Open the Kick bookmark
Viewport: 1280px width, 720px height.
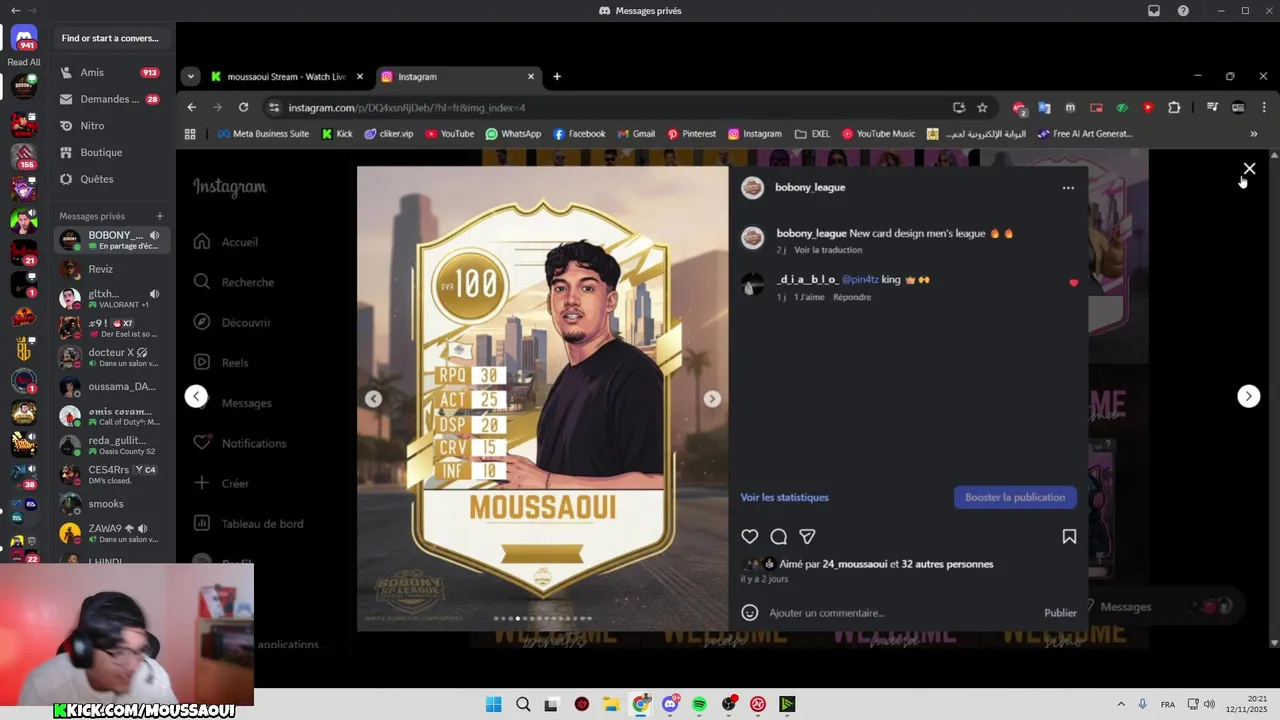(x=337, y=134)
